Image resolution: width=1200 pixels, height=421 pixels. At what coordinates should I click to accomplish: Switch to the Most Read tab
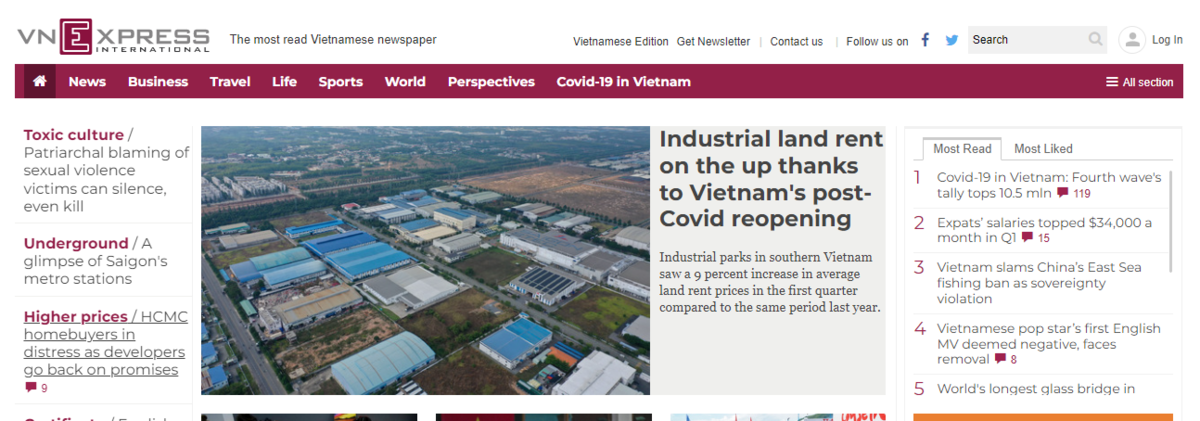tap(962, 148)
